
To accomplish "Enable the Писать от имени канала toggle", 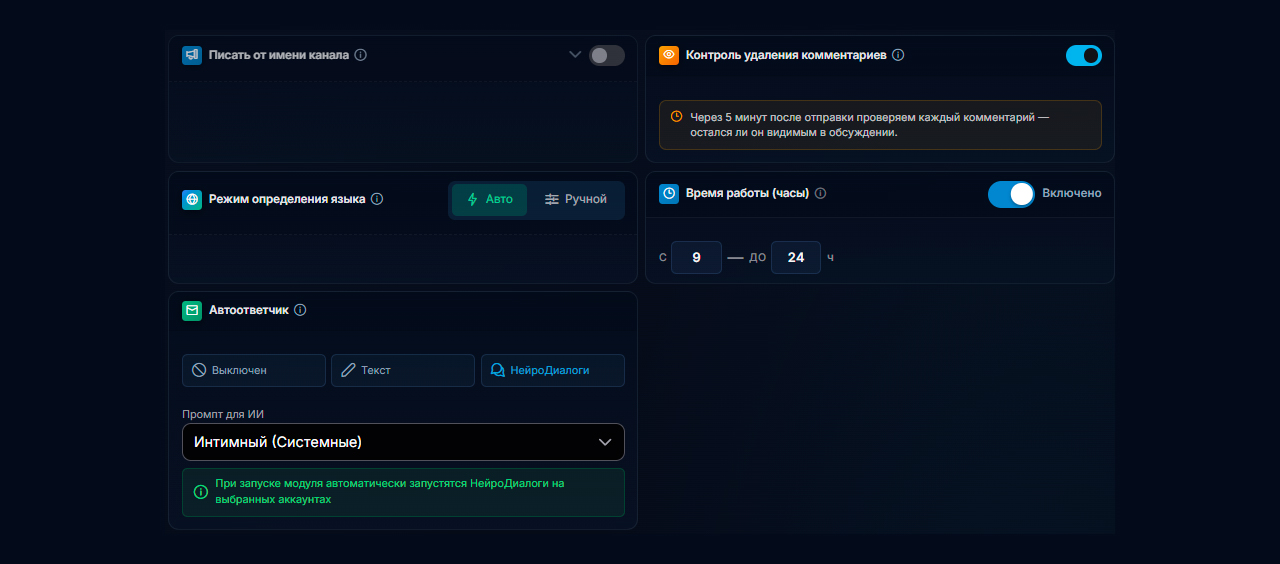I will [607, 56].
